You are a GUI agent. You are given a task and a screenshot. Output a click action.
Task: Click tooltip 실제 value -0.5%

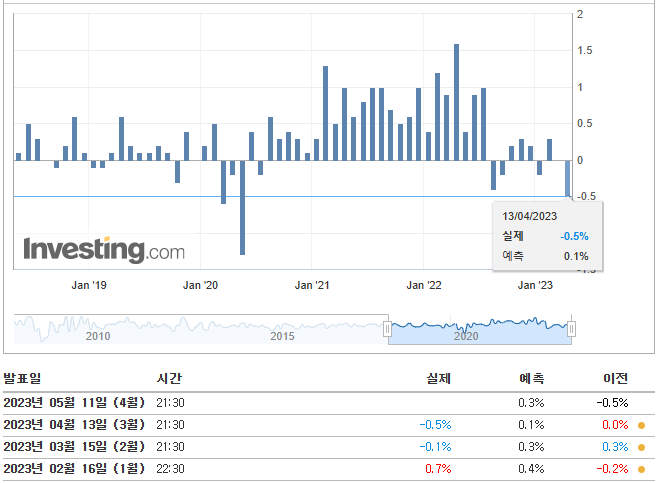click(x=574, y=236)
